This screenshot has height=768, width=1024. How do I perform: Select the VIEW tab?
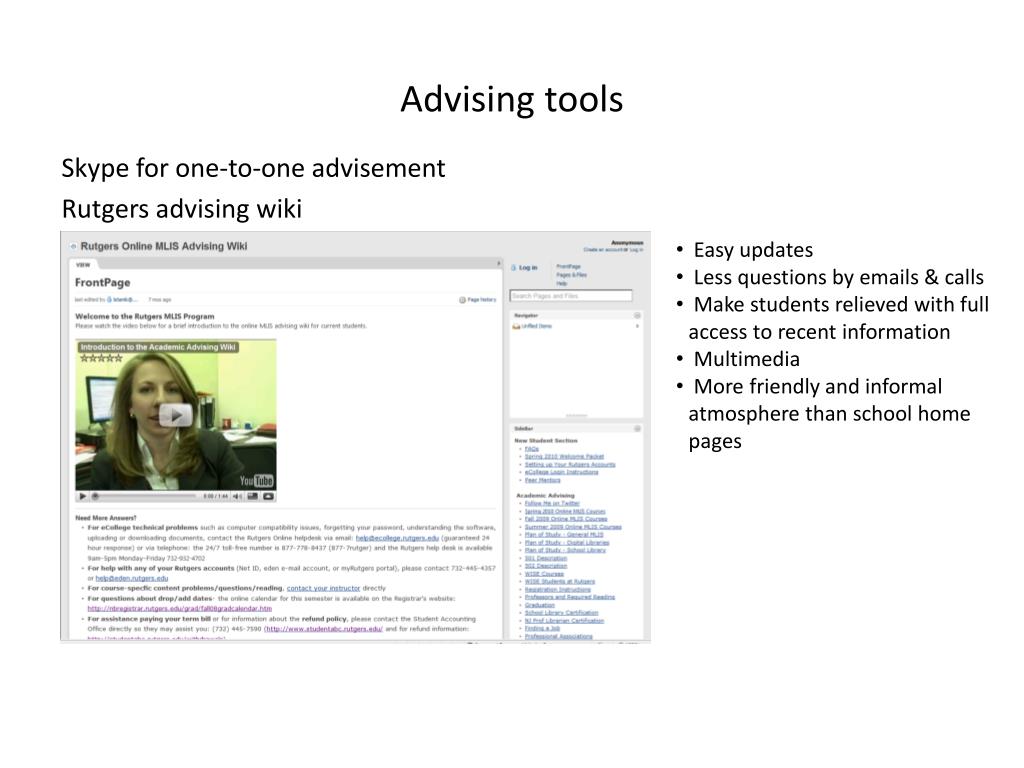pos(83,264)
